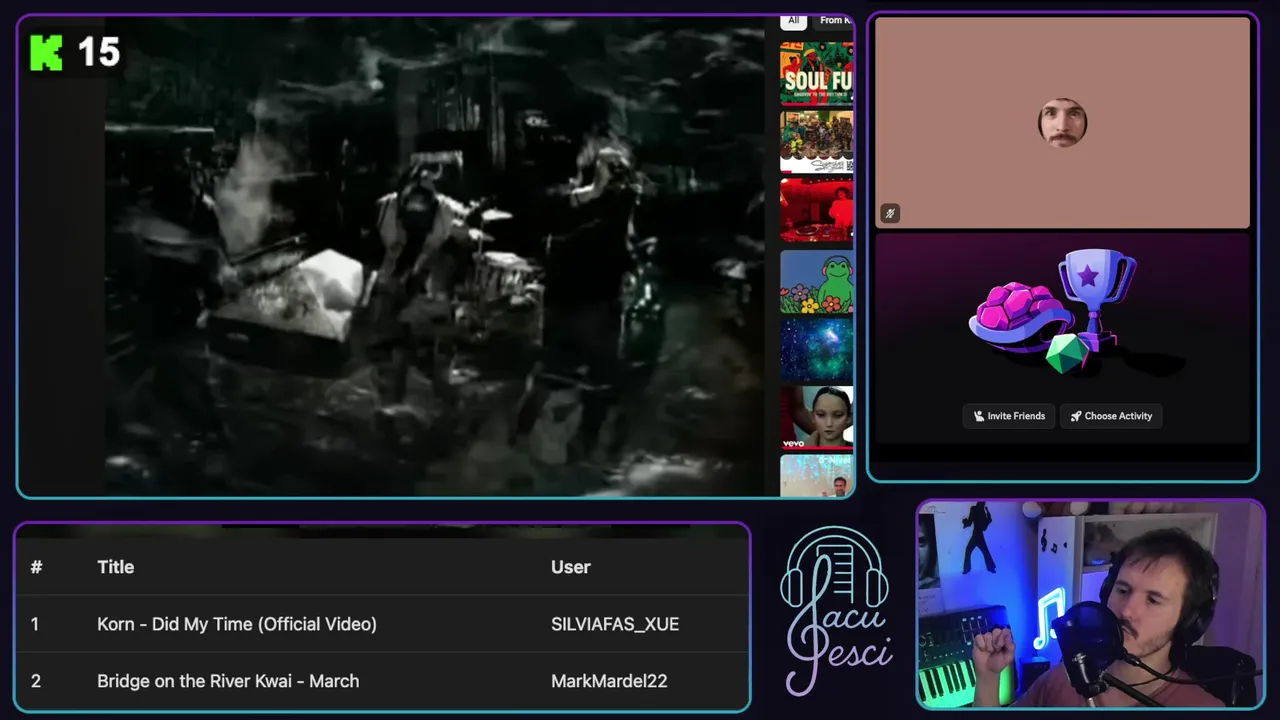Open the Soul Funk recommended video thumbnail
Image resolution: width=1280 pixels, height=720 pixels.
pos(817,73)
